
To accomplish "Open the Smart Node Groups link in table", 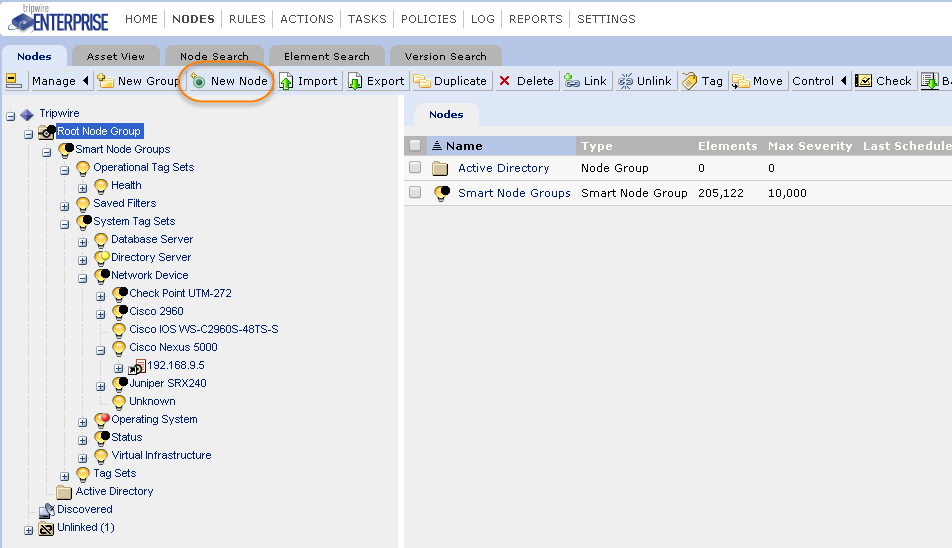I will pyautogui.click(x=514, y=193).
